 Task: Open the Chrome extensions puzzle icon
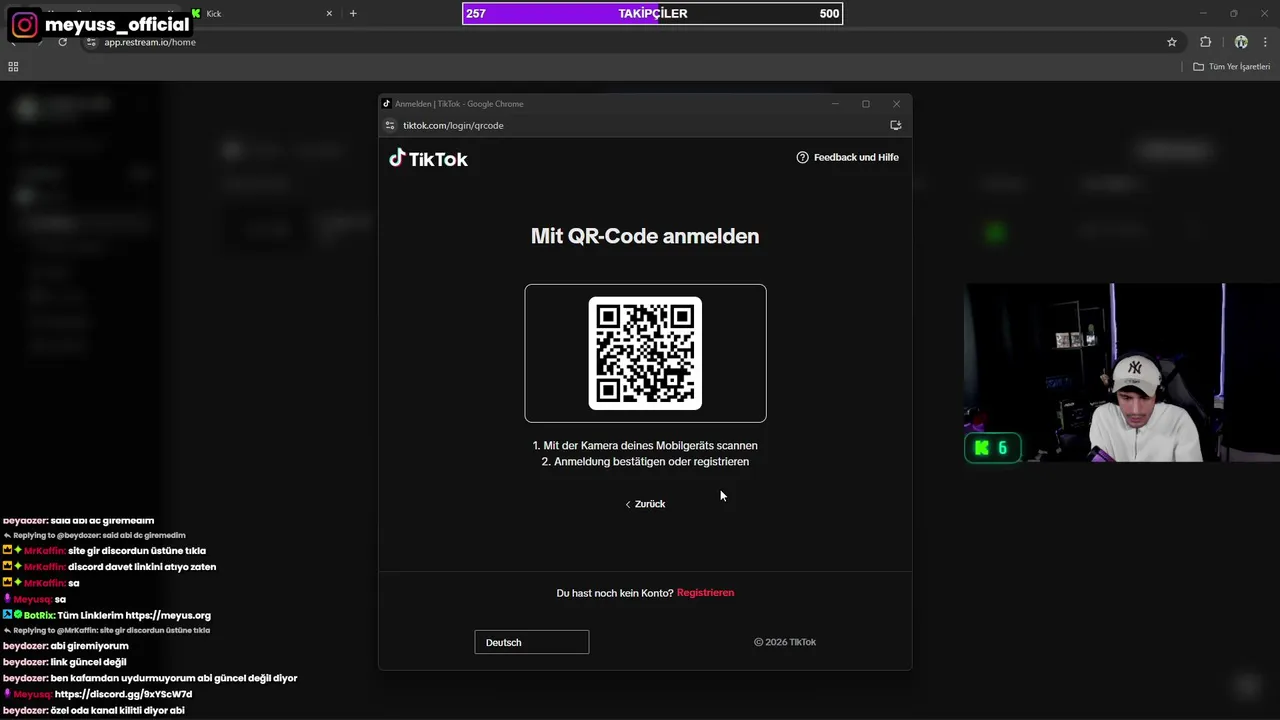[x=1205, y=42]
